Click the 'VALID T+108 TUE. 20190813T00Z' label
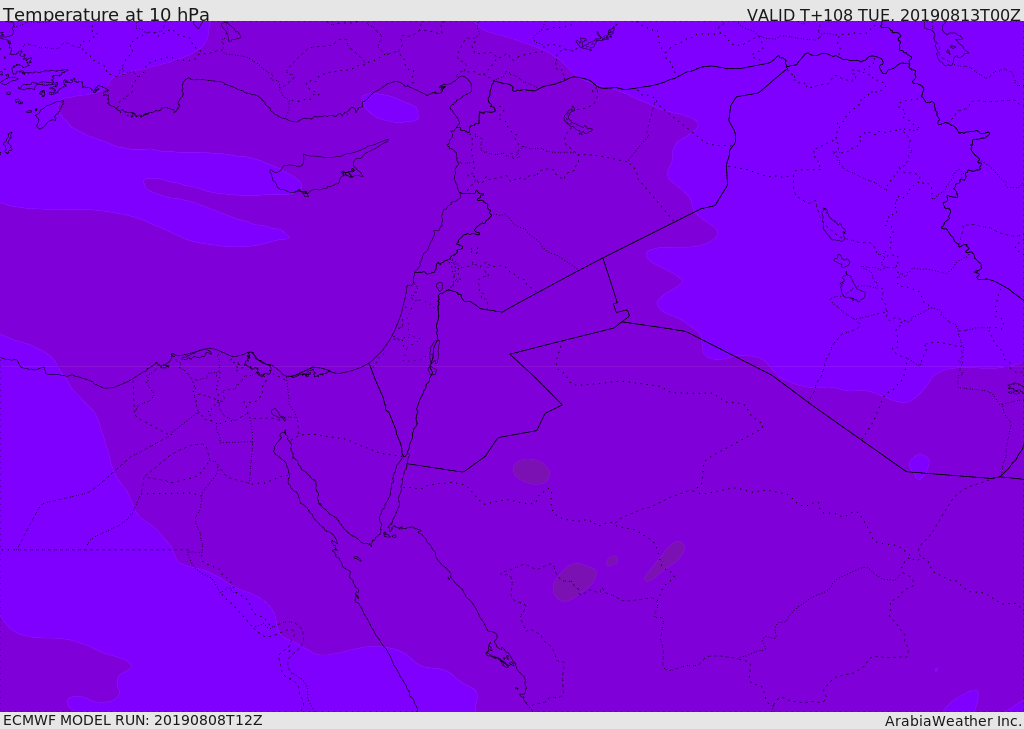The width and height of the screenshot is (1024, 729). coord(884,15)
